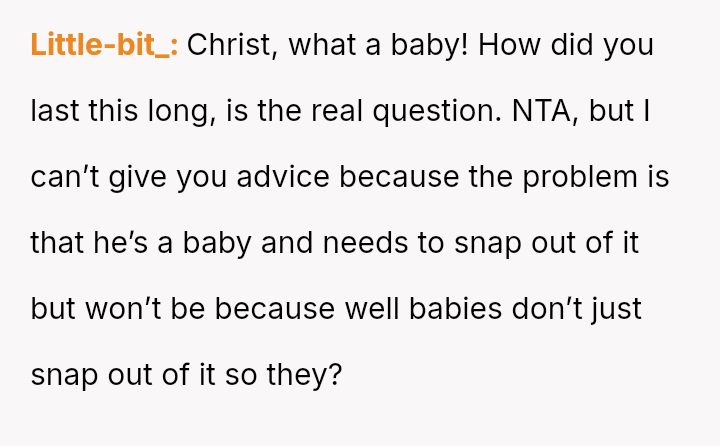Image resolution: width=720 pixels, height=446 pixels.
Task: Click the word "can't" starting the third line
Action: [x=58, y=178]
